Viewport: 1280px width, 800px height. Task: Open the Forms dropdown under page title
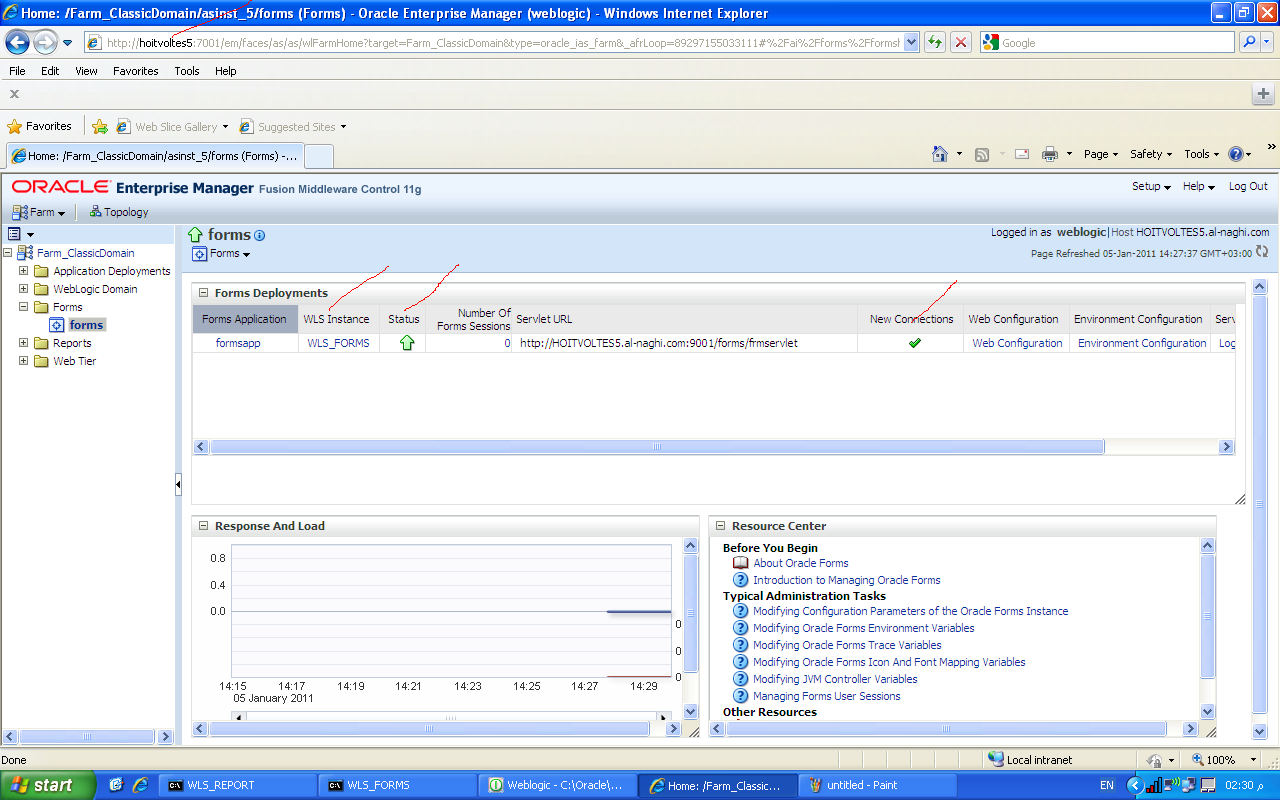(222, 254)
